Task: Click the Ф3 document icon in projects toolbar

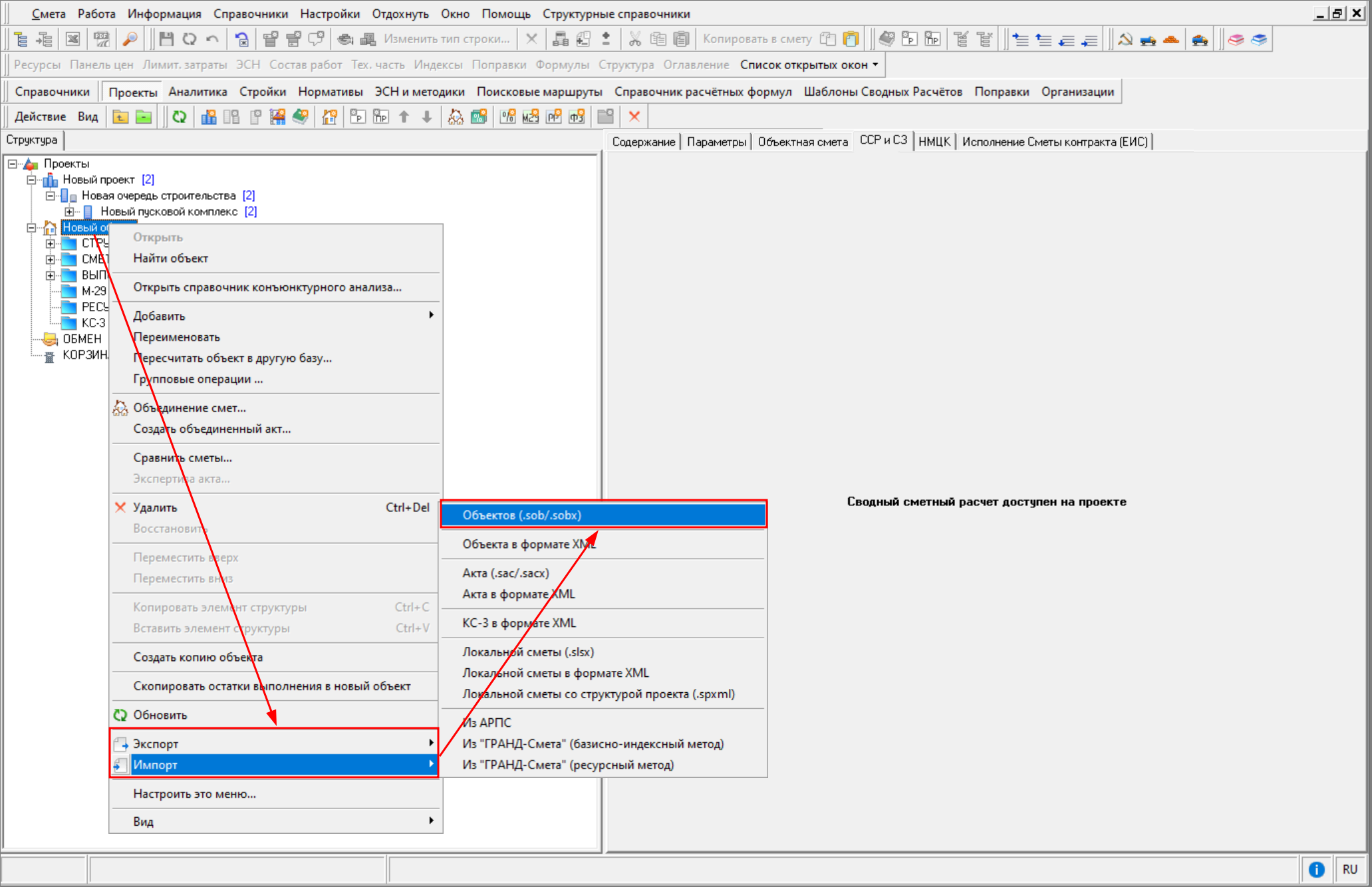Action: coord(577,117)
